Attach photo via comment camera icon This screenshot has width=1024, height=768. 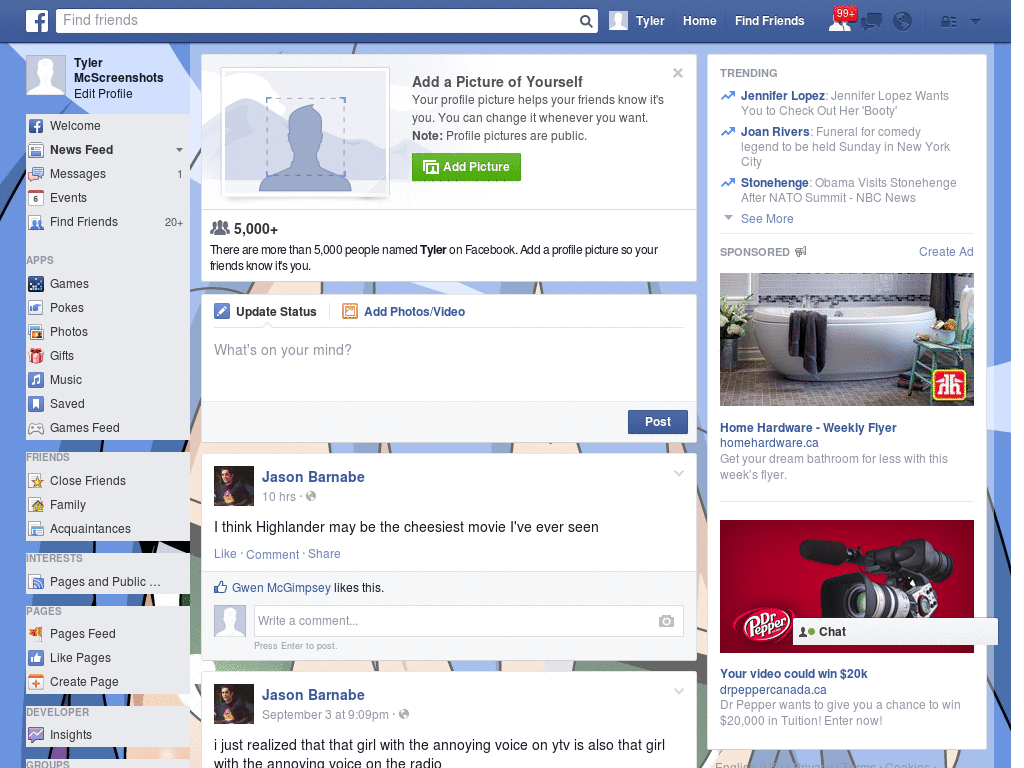[666, 621]
